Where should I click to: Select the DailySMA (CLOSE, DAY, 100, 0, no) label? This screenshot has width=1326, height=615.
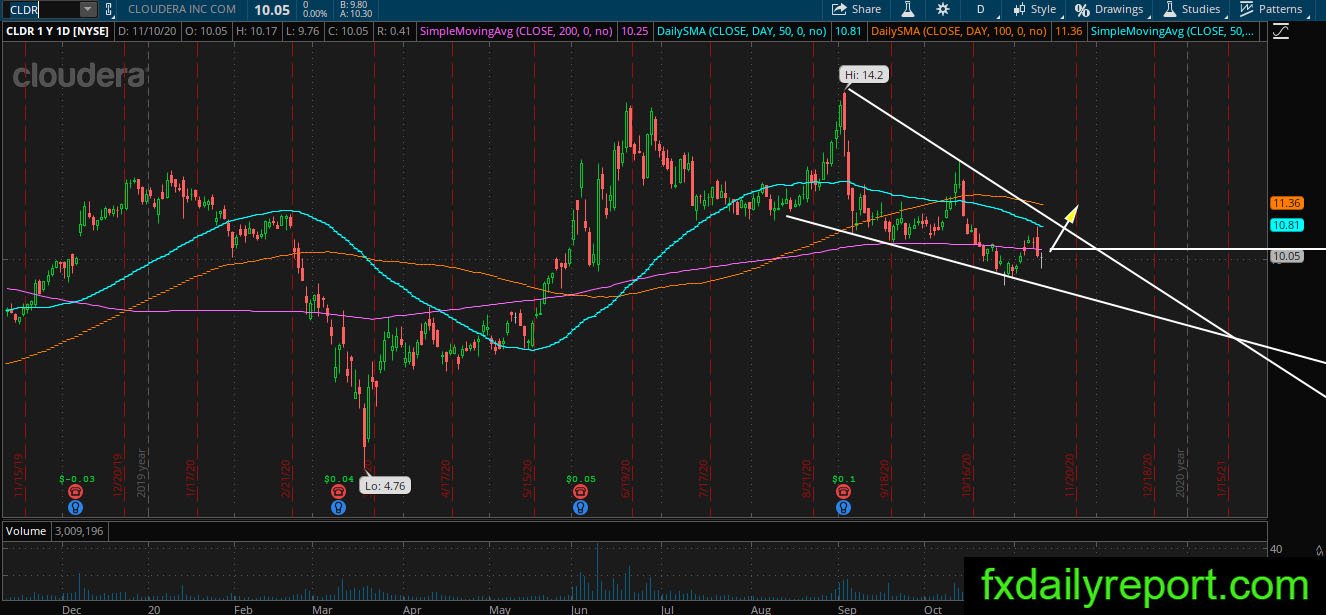[x=959, y=32]
